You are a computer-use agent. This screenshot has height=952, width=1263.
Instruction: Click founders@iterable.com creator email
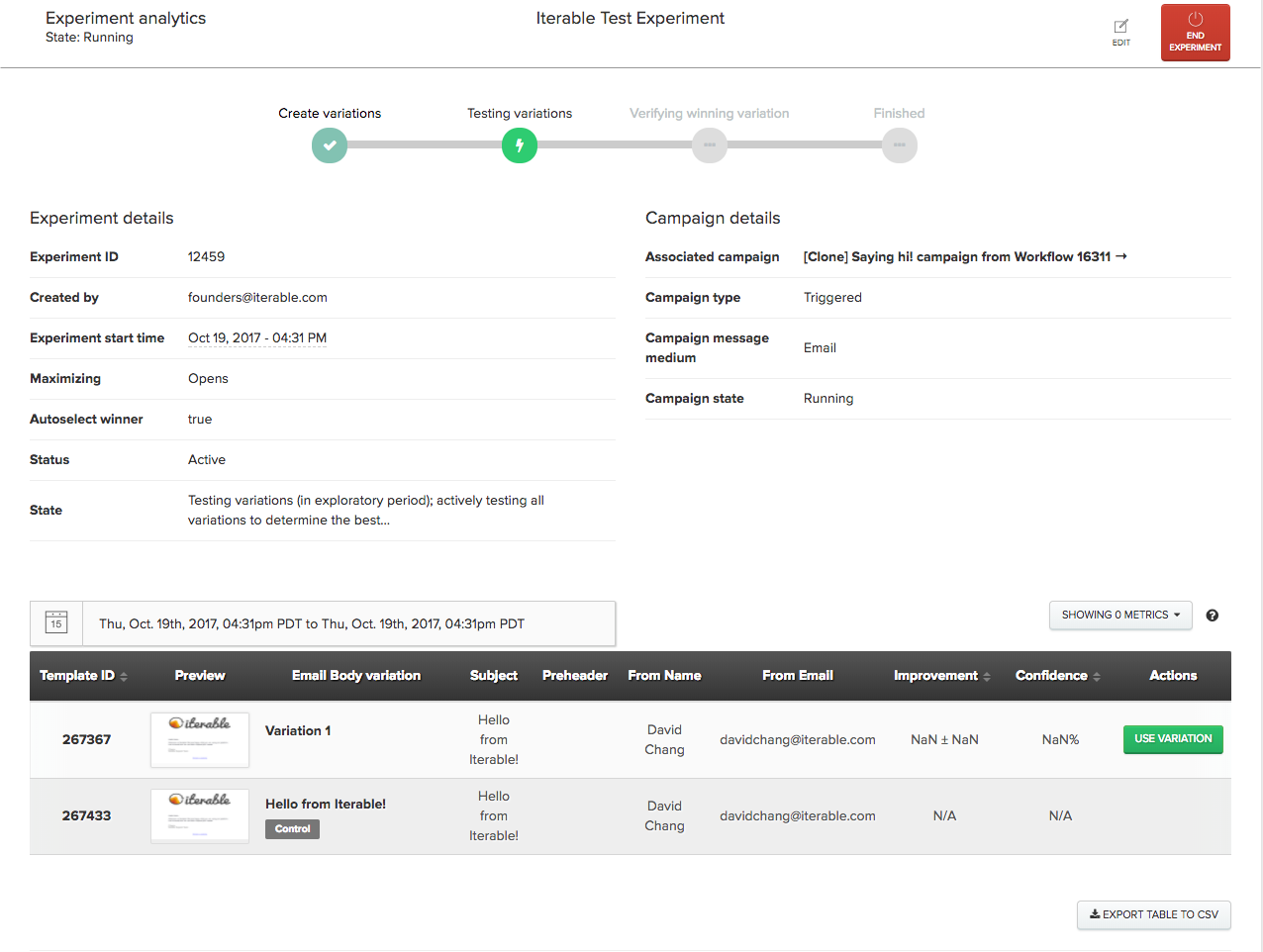point(257,297)
